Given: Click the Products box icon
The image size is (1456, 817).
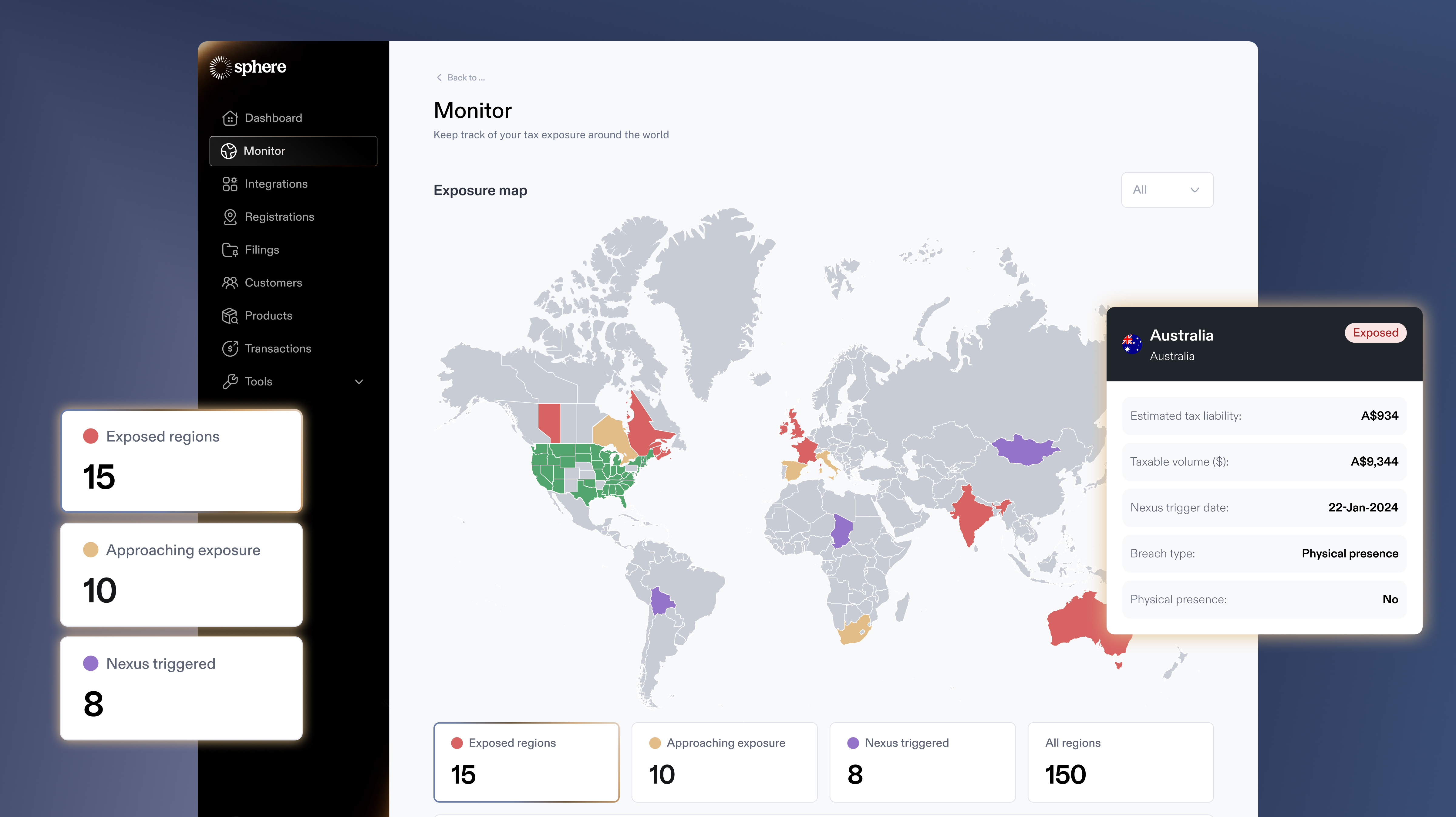Looking at the screenshot, I should click(x=230, y=316).
